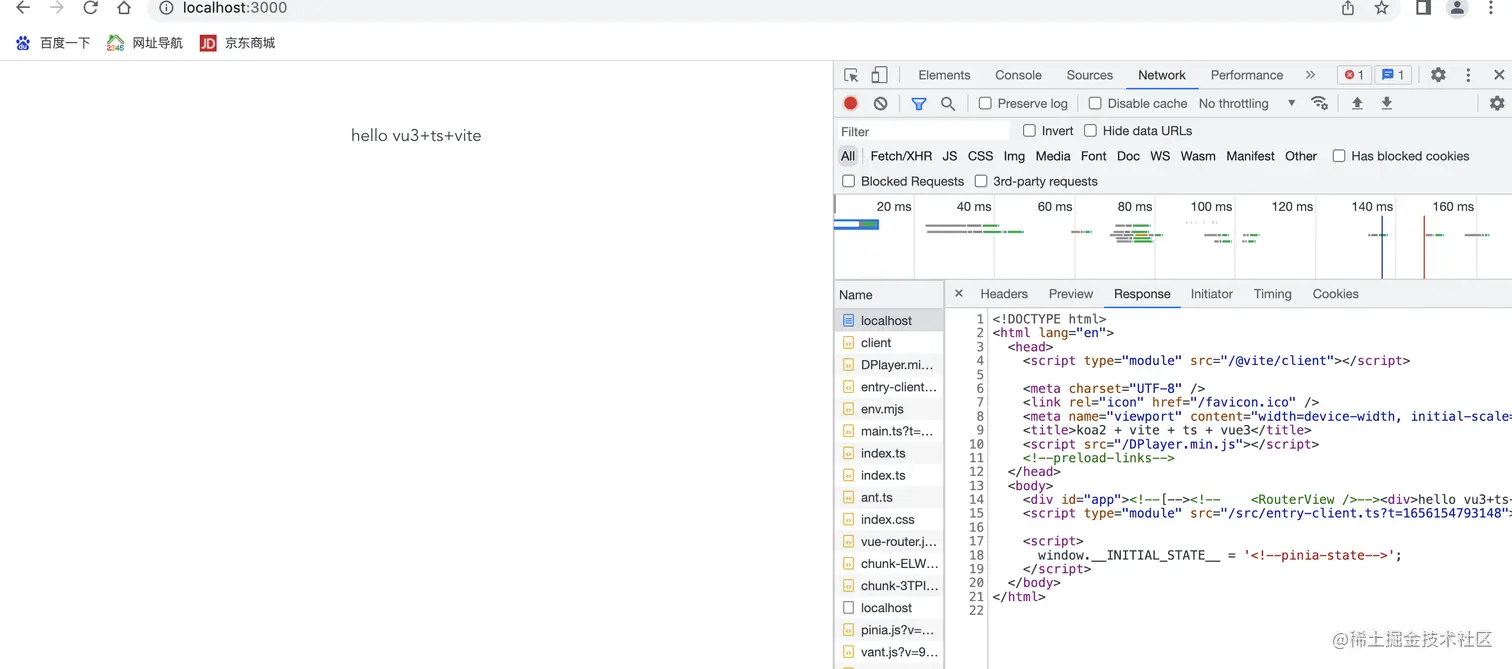Open the user profile avatar
The image size is (1512, 669).
coord(1458,8)
